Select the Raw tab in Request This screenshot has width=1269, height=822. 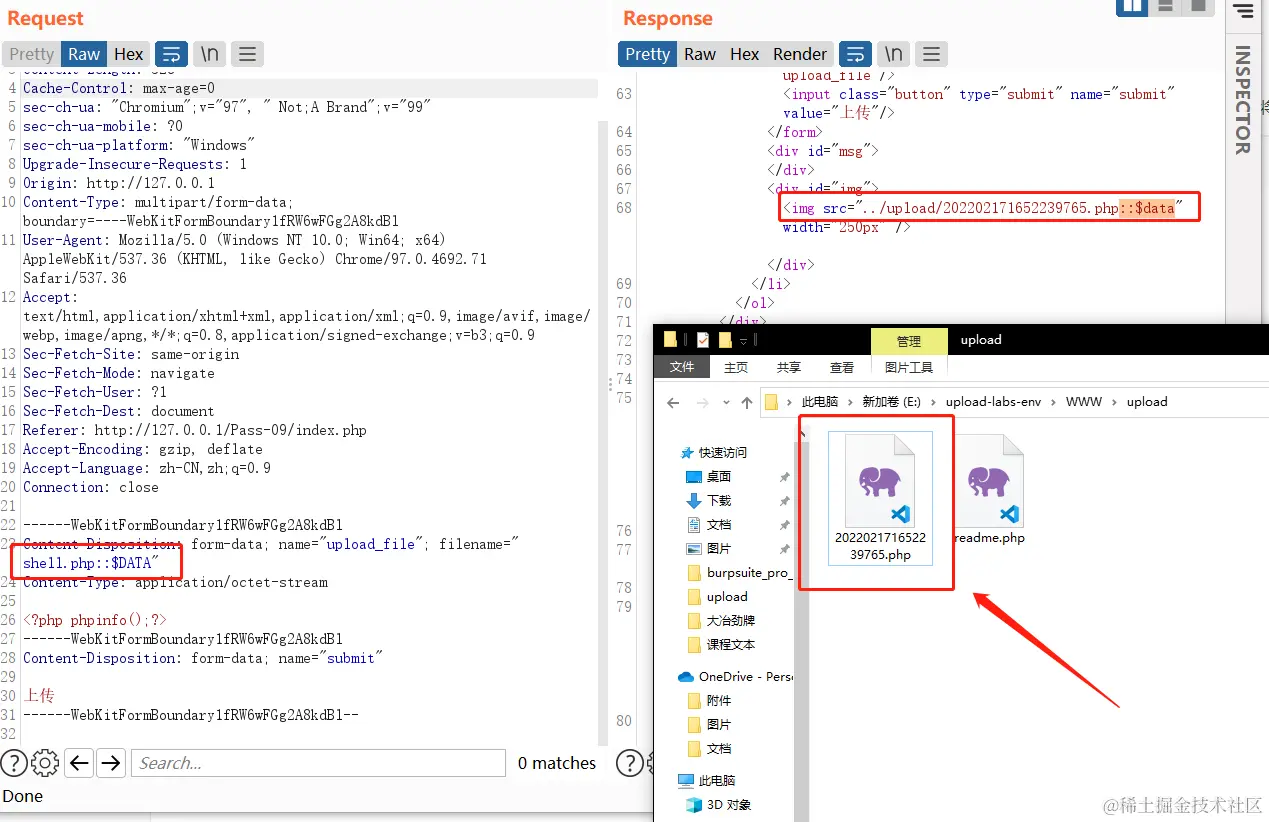click(84, 54)
